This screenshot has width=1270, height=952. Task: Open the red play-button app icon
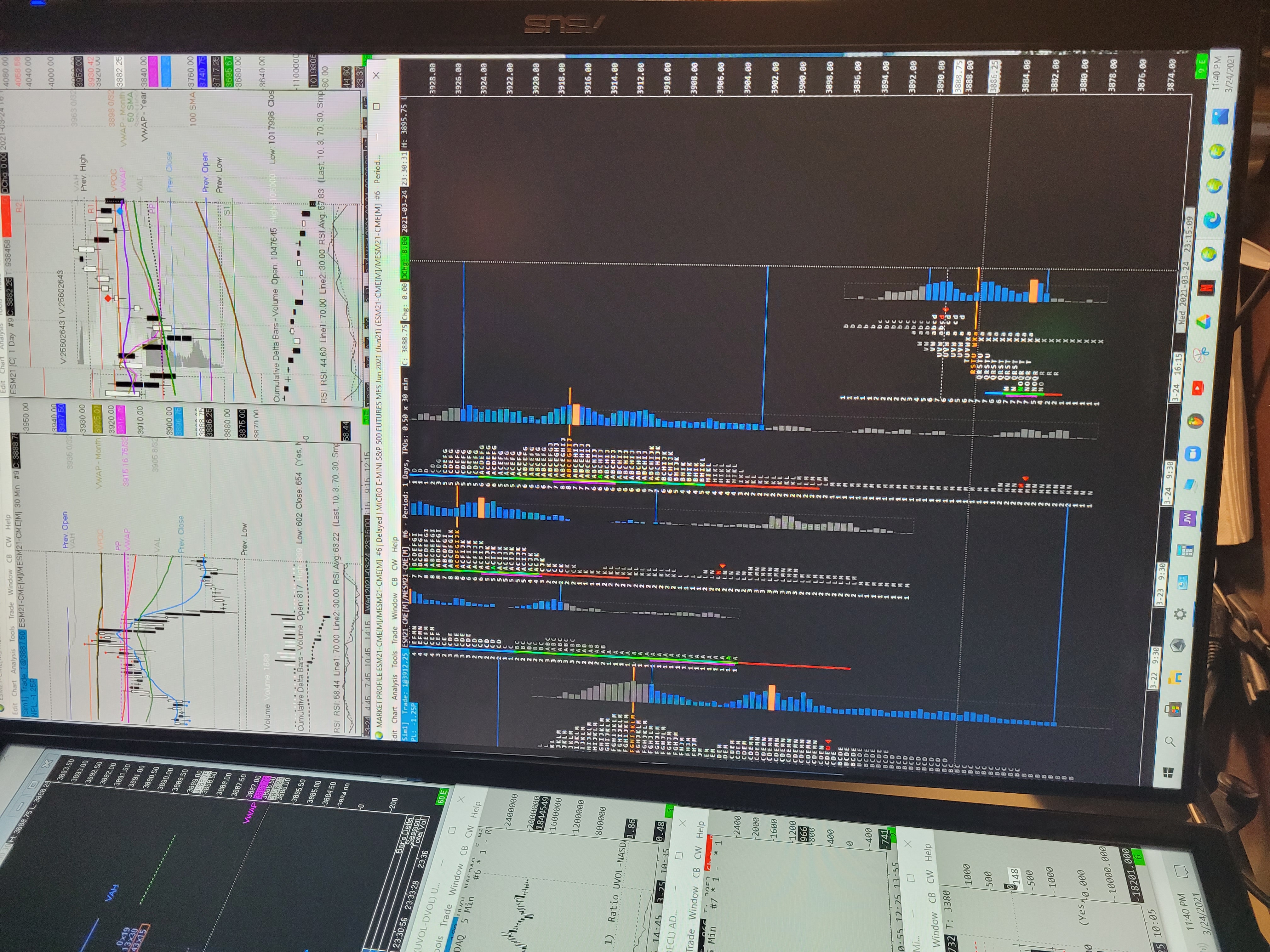coord(1198,389)
